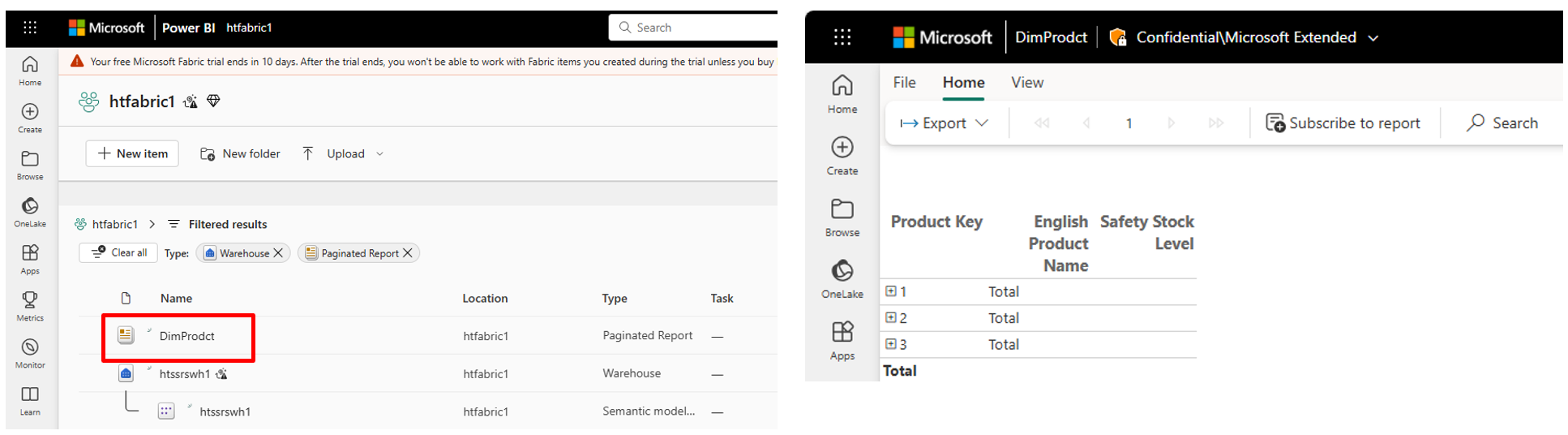The width and height of the screenshot is (1568, 435).
Task: Click the Learn book icon in sidebar
Action: point(30,399)
